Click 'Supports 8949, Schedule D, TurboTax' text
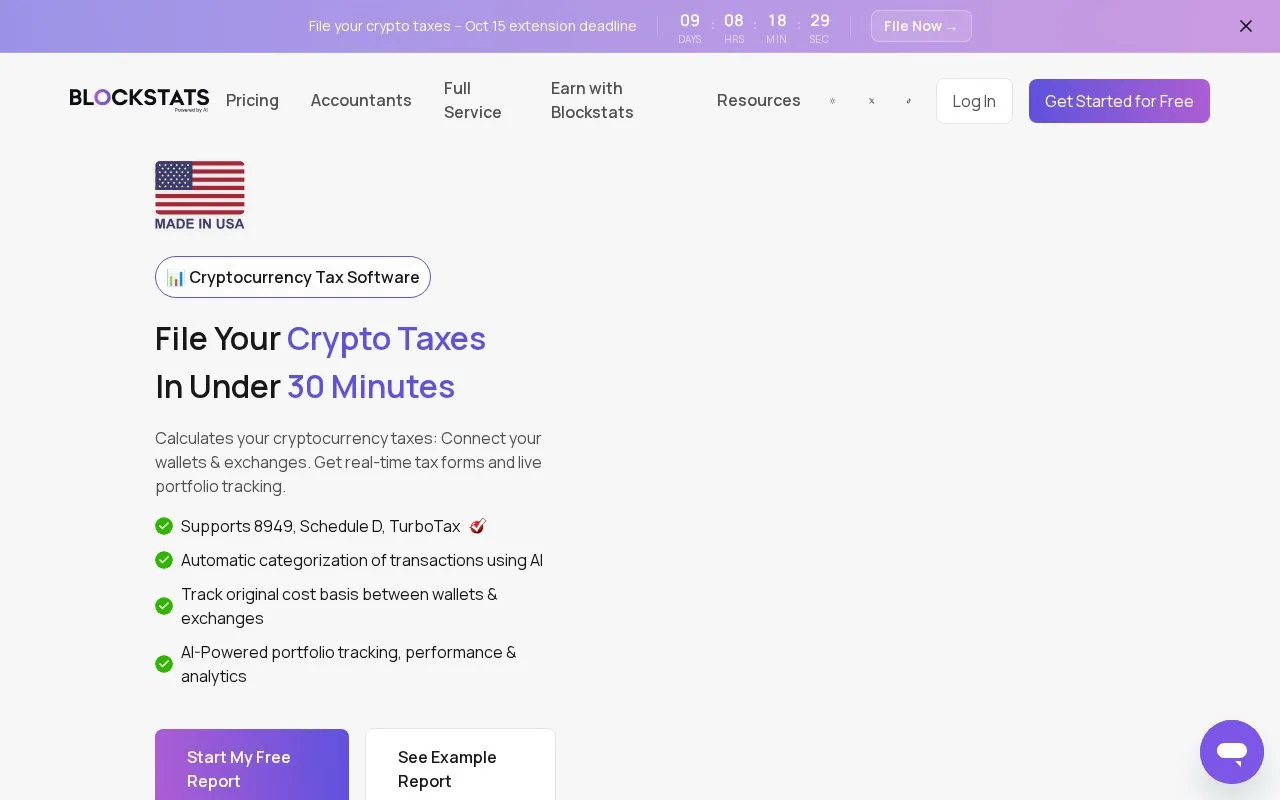This screenshot has width=1280, height=800. (x=320, y=526)
